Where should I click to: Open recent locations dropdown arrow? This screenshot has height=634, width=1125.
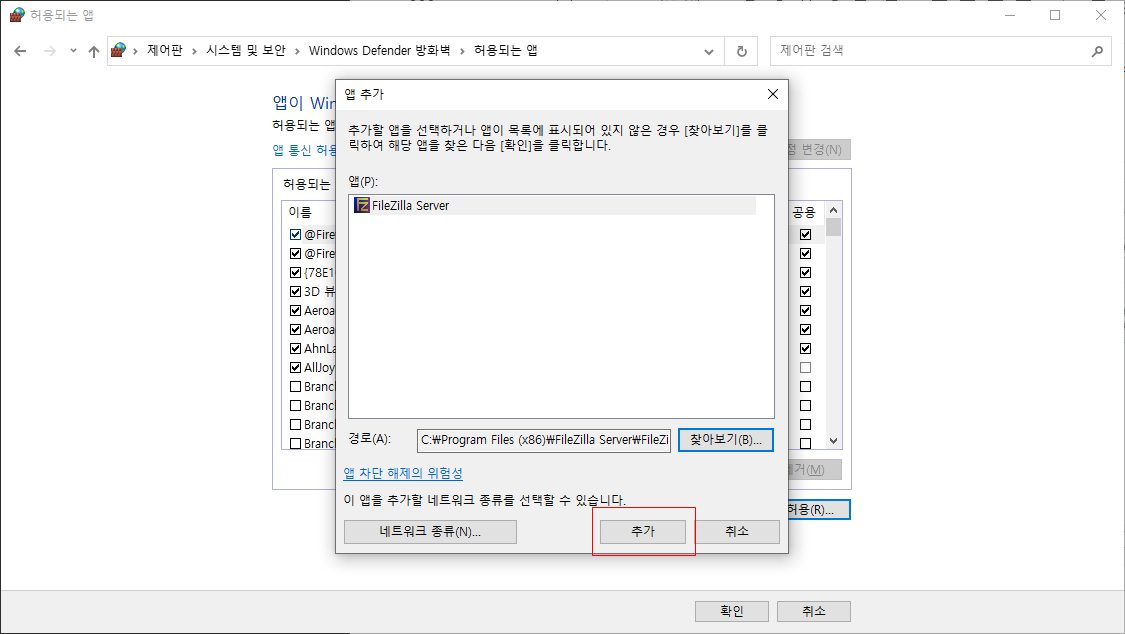tap(73, 51)
